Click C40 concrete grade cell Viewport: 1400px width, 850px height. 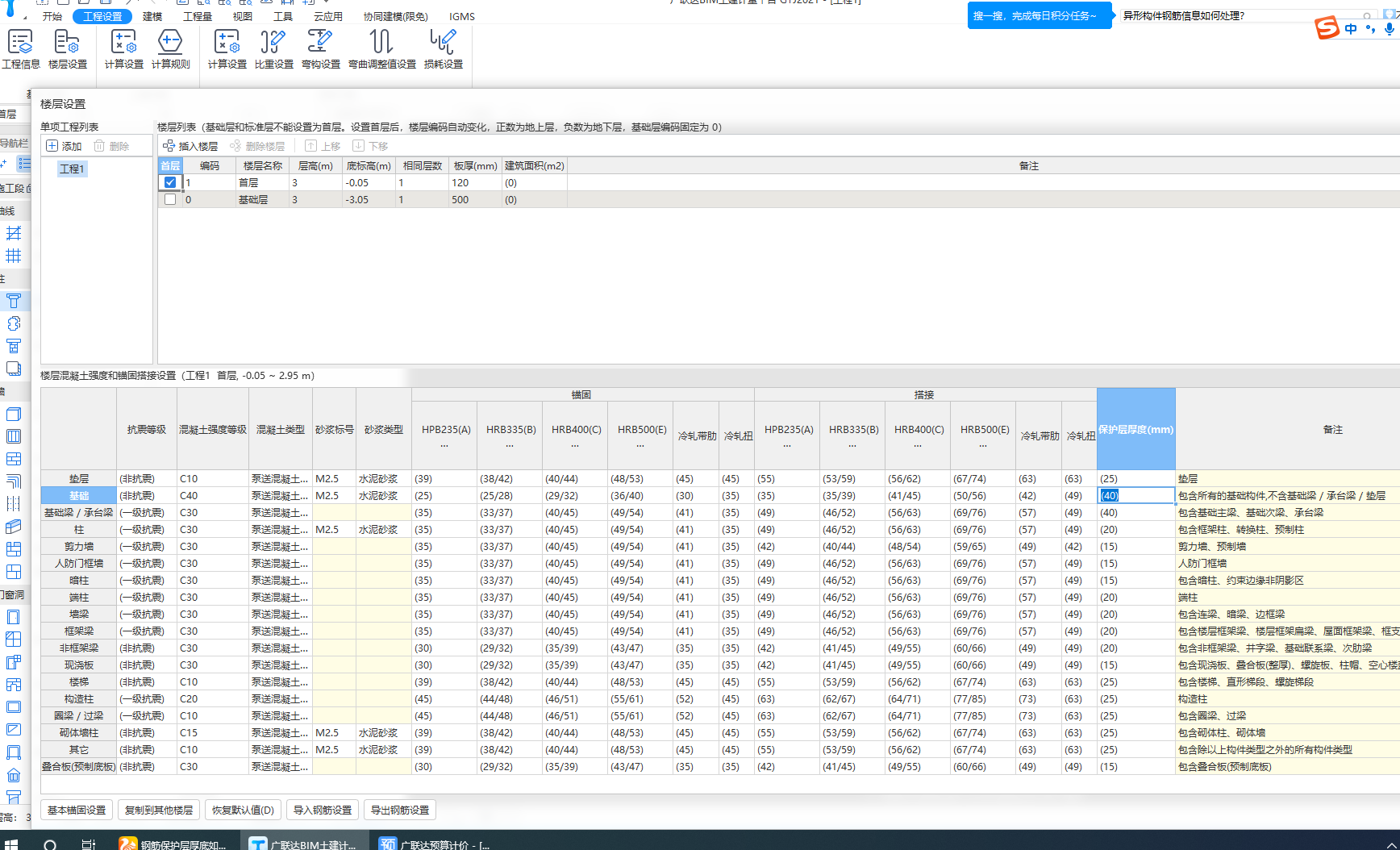click(x=212, y=495)
